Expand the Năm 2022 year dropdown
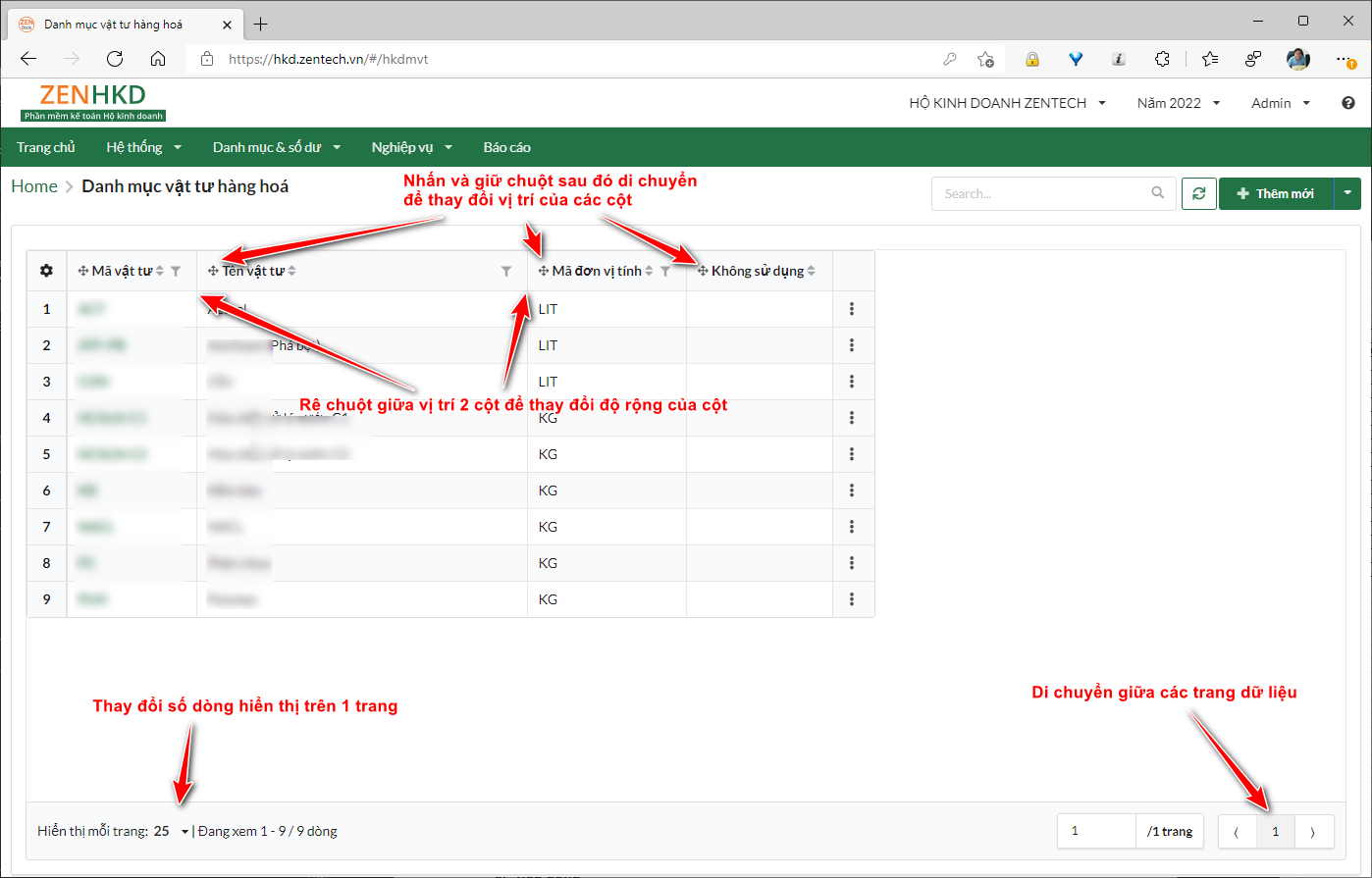This screenshot has width=1372, height=878. [x=1179, y=103]
